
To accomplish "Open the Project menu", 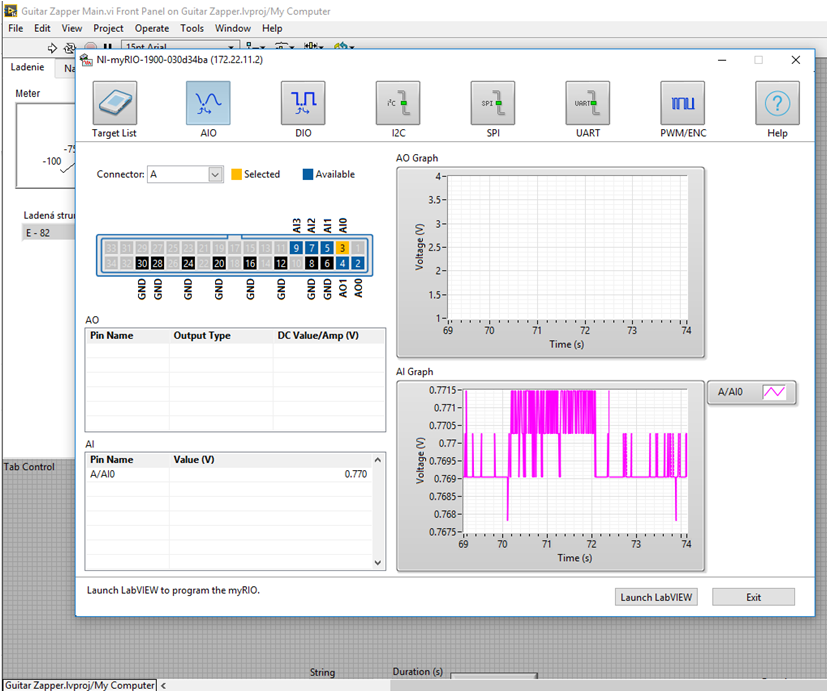I will pos(108,29).
